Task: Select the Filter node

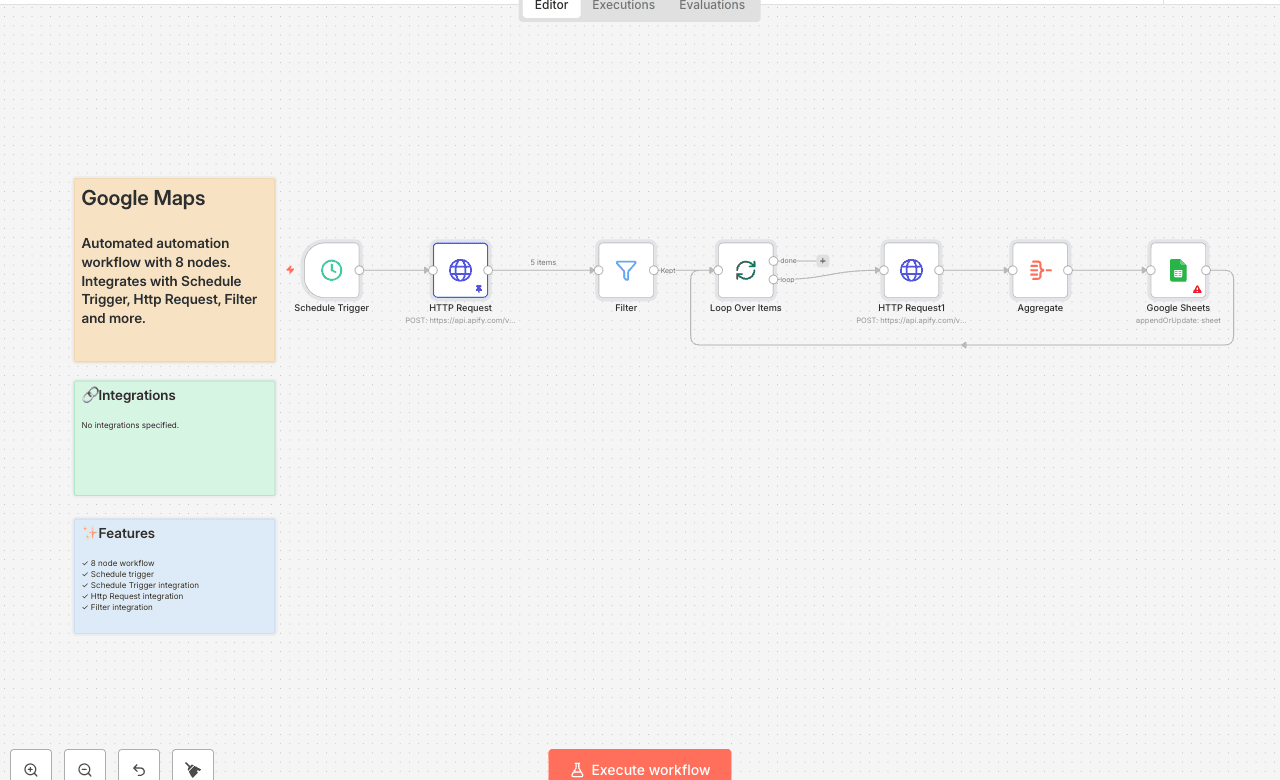Action: click(626, 270)
